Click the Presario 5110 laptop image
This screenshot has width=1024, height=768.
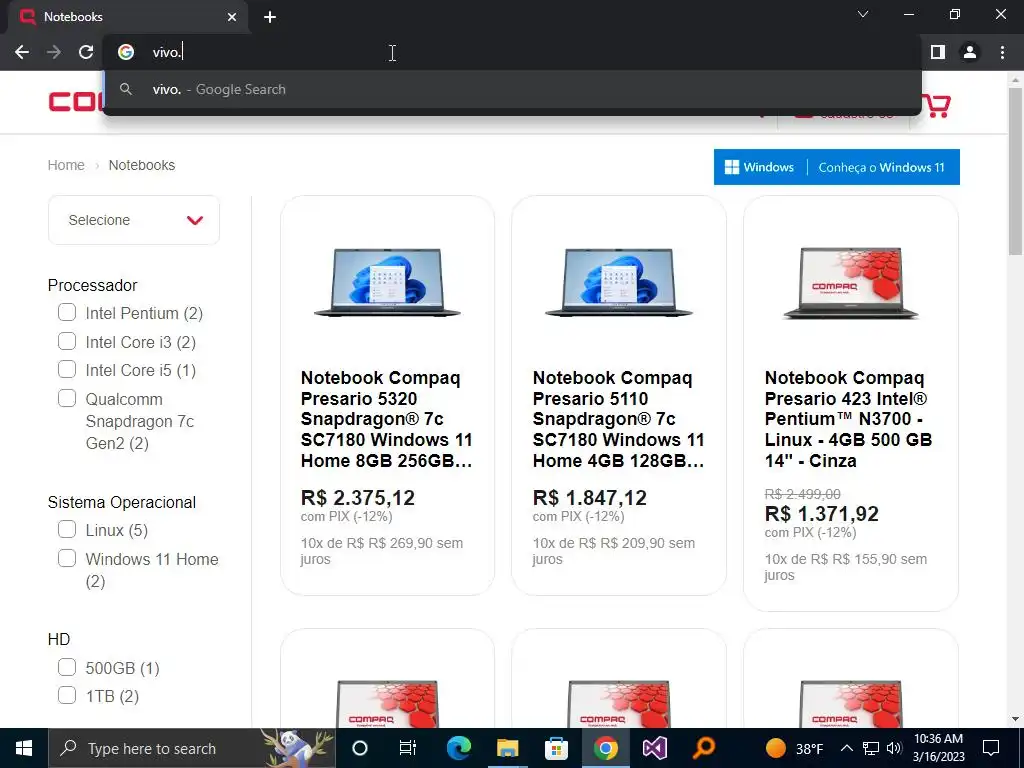point(619,282)
